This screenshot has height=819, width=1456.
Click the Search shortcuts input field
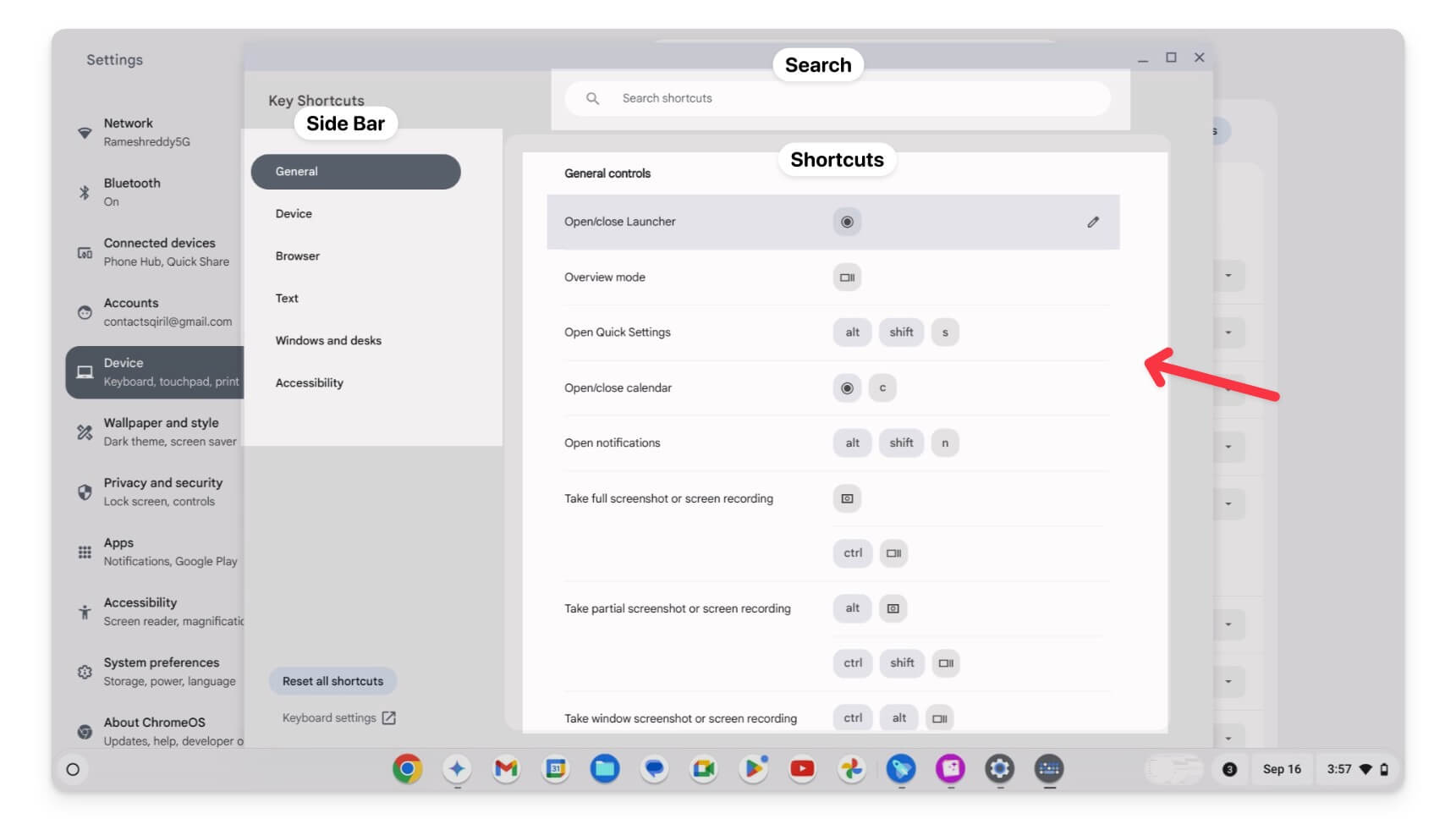[x=838, y=99]
